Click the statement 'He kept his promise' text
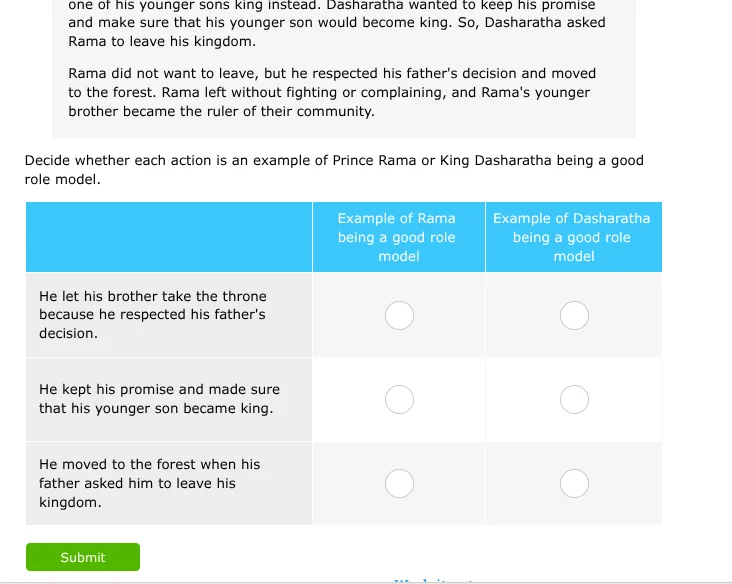This screenshot has width=732, height=584. click(159, 399)
